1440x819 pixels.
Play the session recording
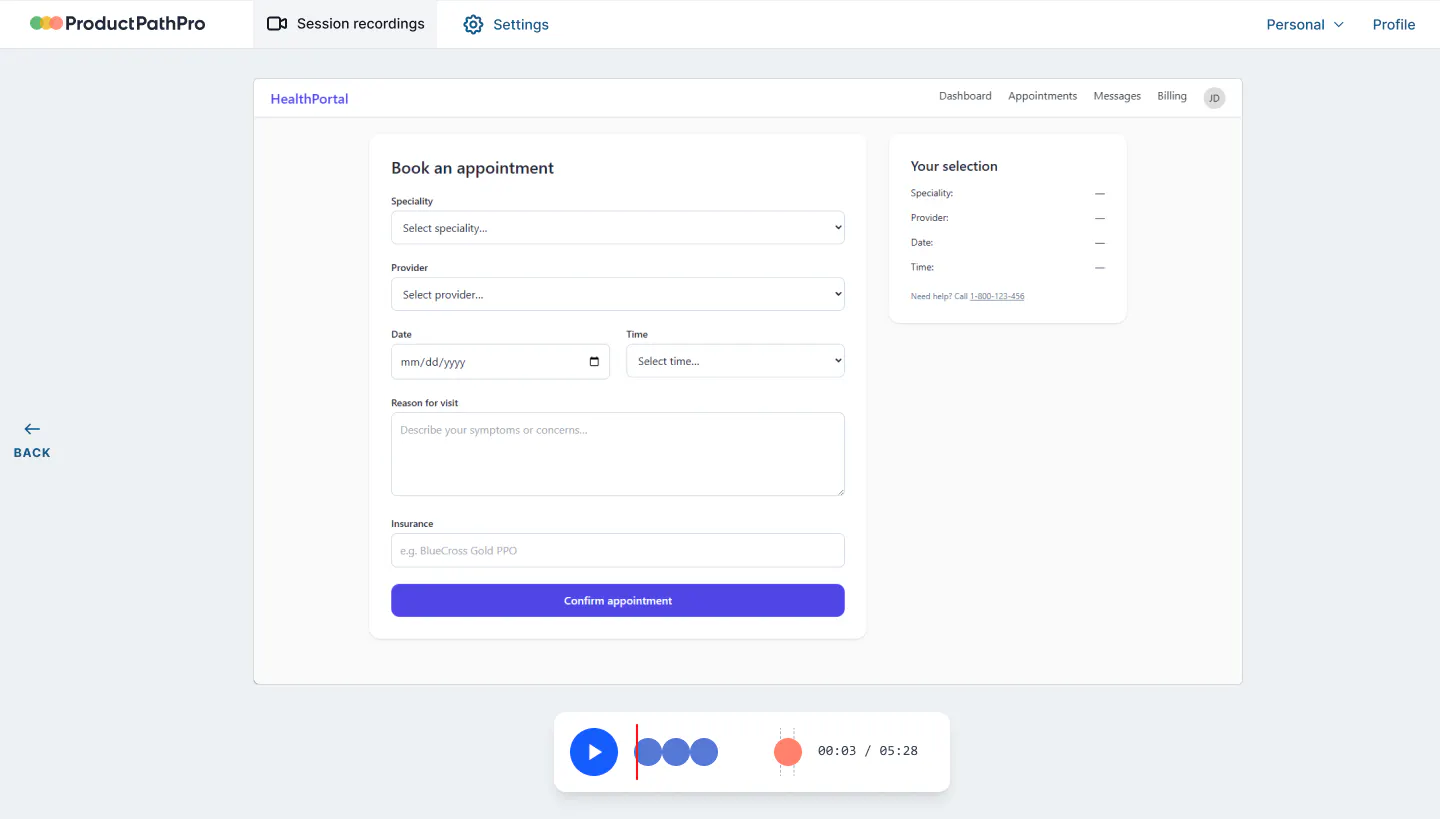tap(594, 752)
